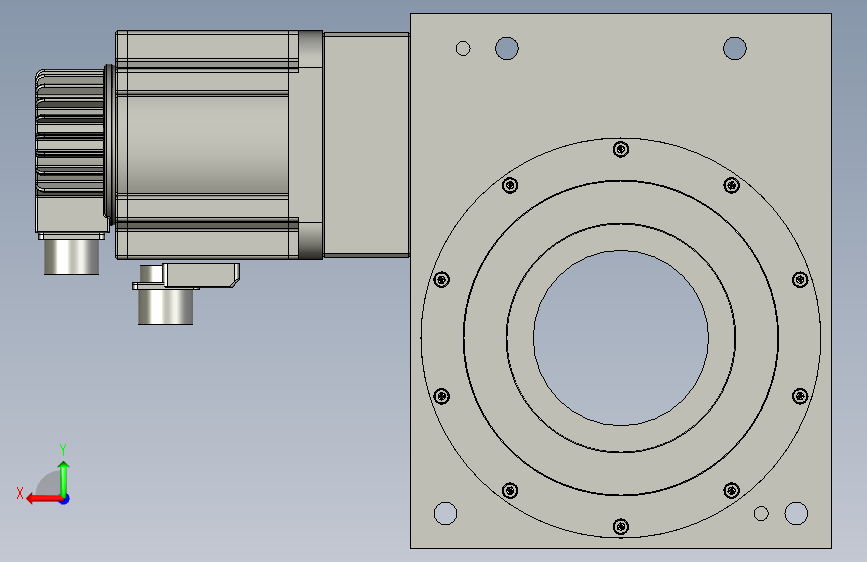Viewport: 867px width, 562px height.
Task: Pick the mounting hole at the plate's bottom-left corner
Action: [x=446, y=513]
